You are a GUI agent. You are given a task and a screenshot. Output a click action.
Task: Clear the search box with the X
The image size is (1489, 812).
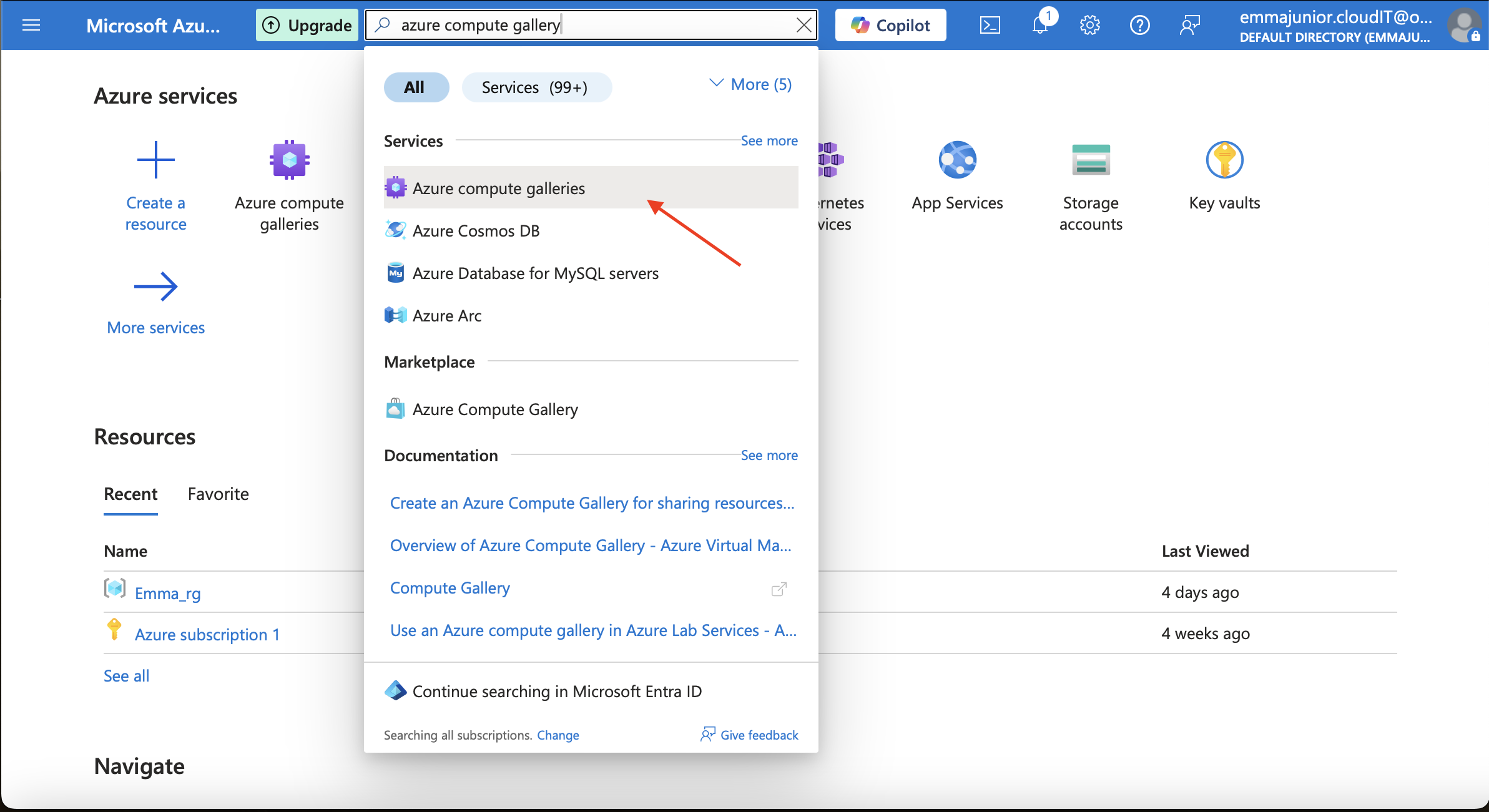(x=803, y=25)
